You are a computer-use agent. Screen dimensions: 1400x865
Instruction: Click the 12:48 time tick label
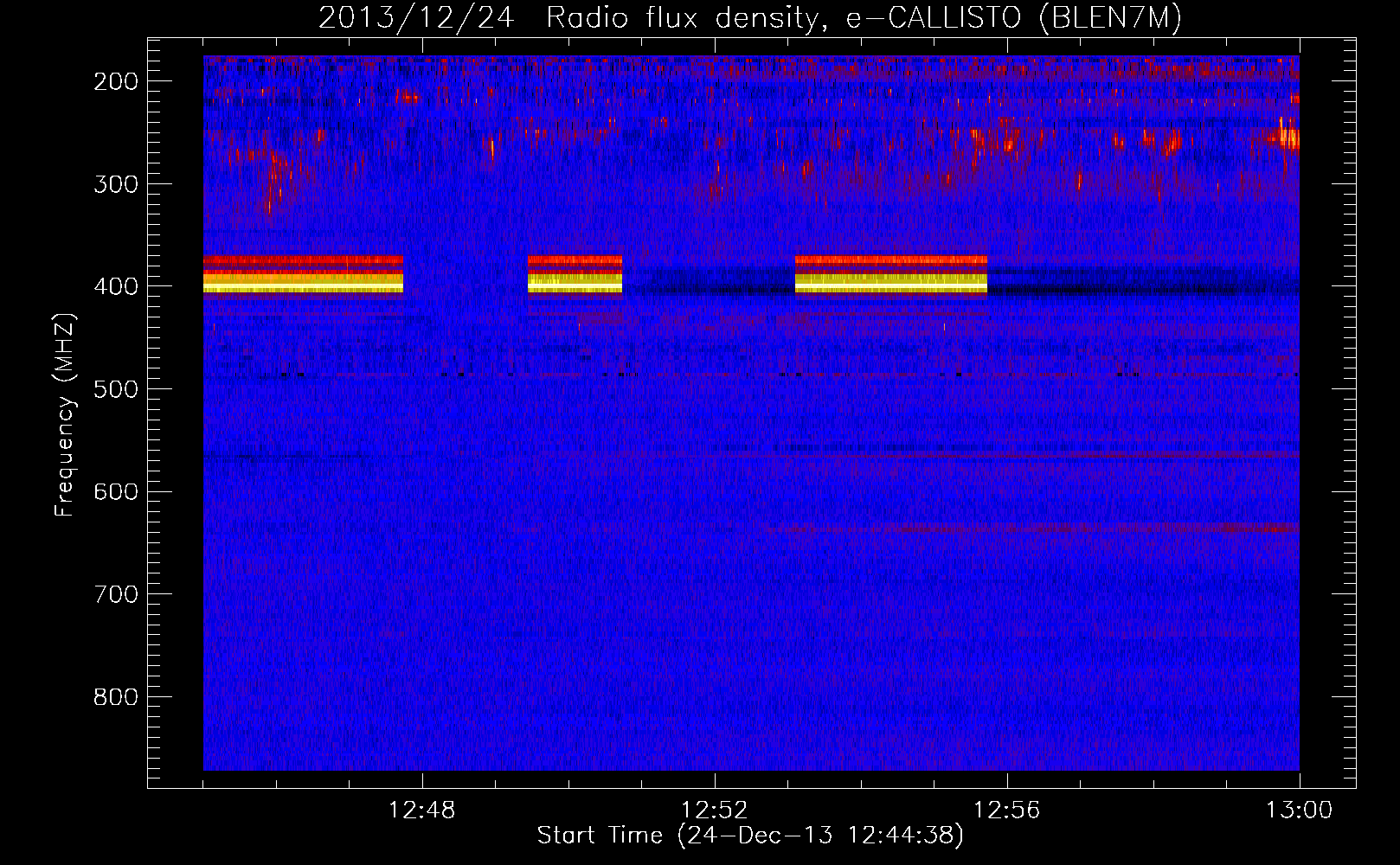tap(422, 811)
